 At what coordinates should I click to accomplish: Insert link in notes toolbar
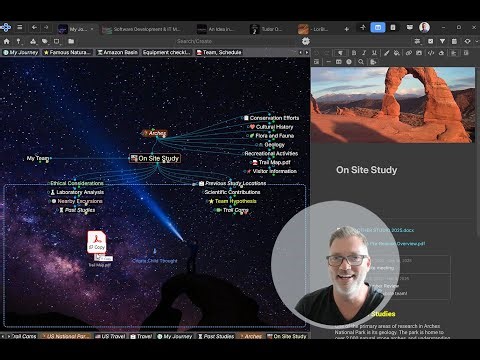pyautogui.click(x=409, y=53)
